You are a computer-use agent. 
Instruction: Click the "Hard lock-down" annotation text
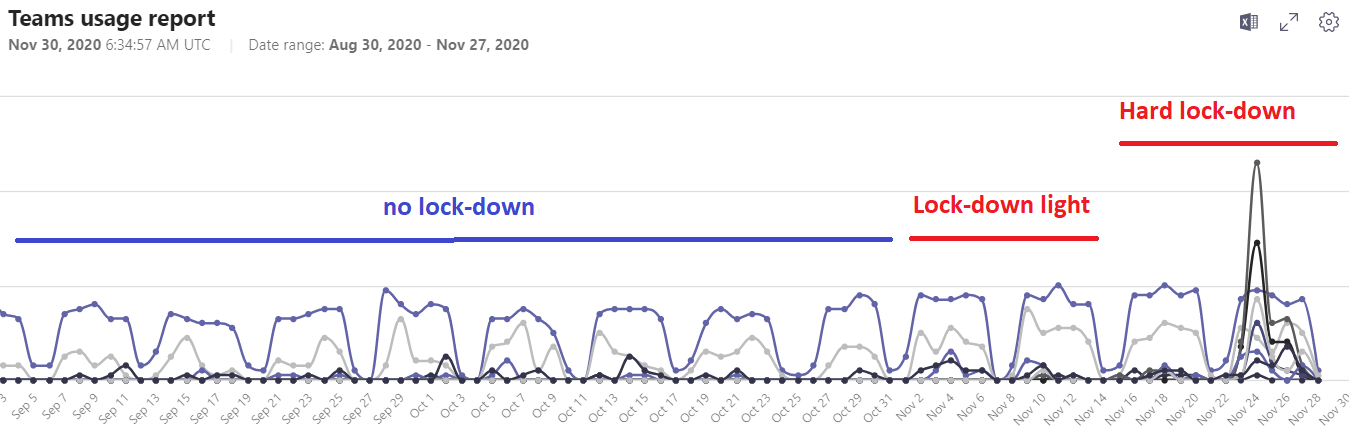pos(1207,111)
